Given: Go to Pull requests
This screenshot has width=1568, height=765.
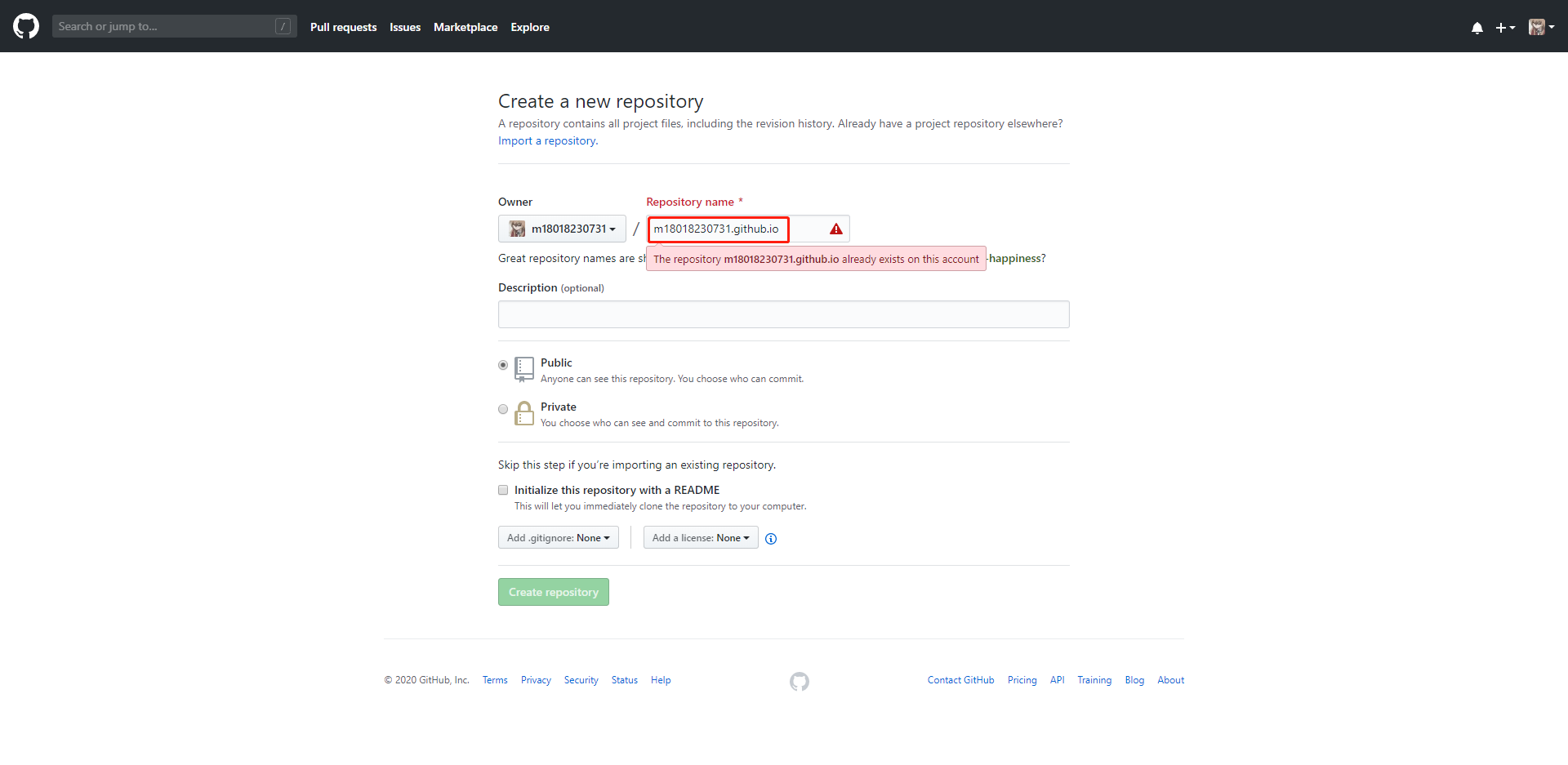Looking at the screenshot, I should pos(343,27).
